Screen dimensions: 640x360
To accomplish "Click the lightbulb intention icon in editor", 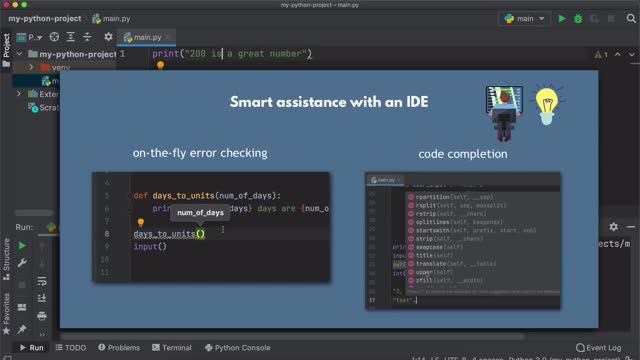I will pos(160,65).
